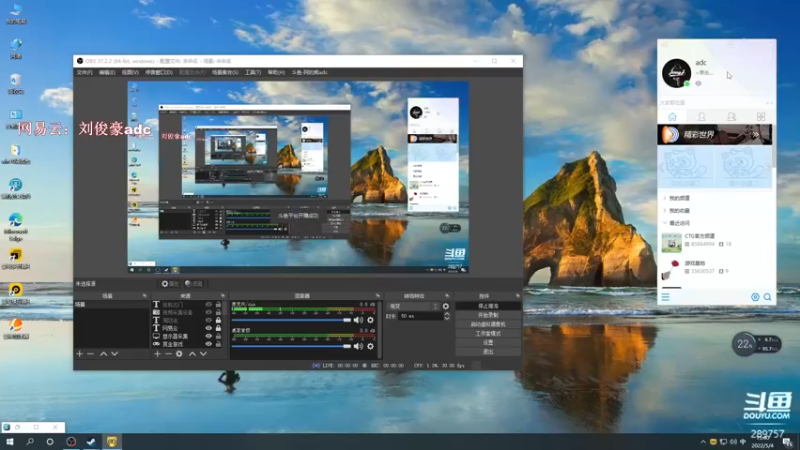800x450 pixels.
Task: Show next card with right carousel arrow
Action: click(x=769, y=167)
